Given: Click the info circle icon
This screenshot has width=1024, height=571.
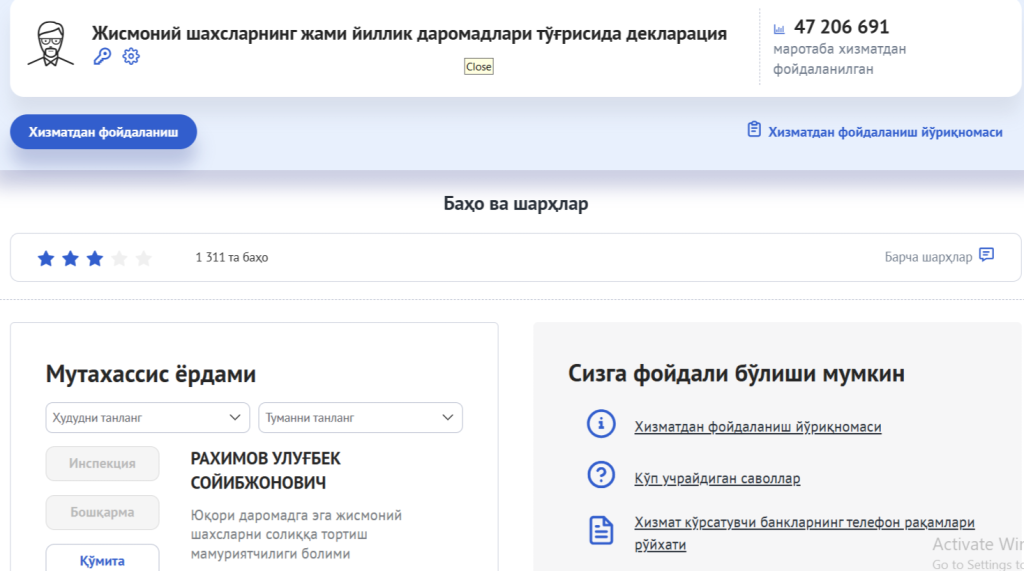Looking at the screenshot, I should (601, 424).
